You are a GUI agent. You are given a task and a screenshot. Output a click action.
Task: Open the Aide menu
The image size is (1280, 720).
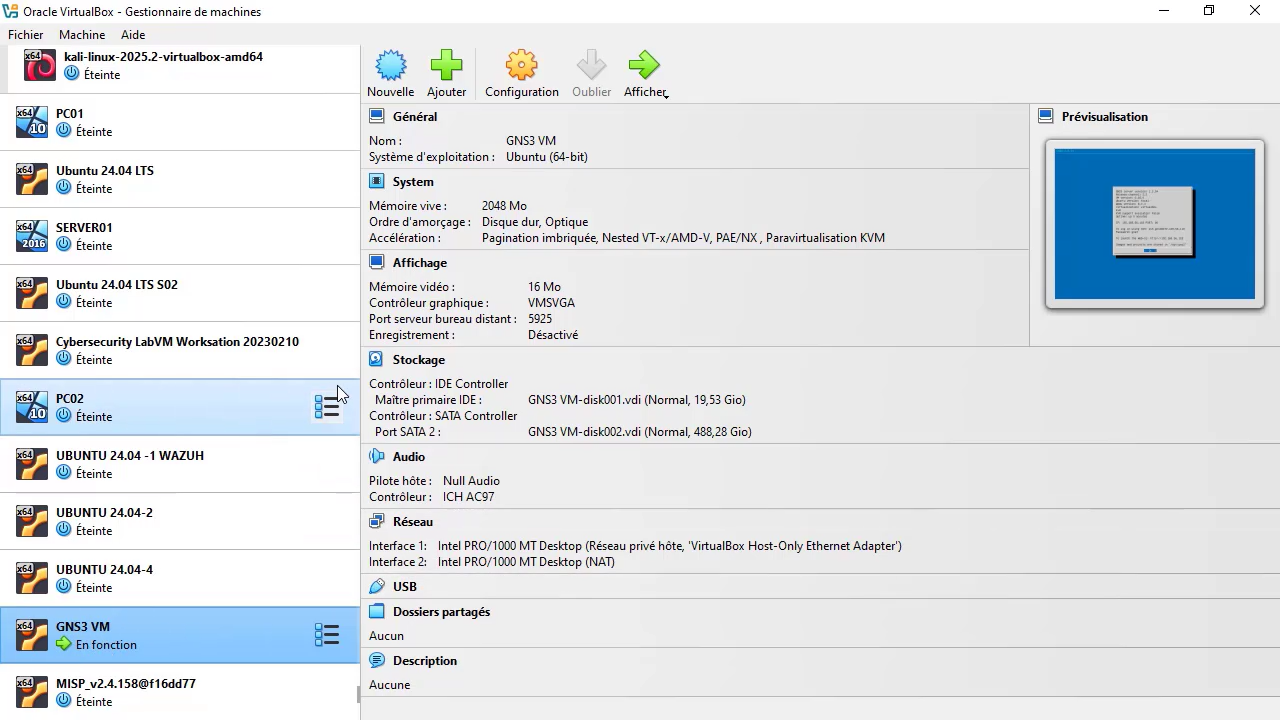click(x=133, y=35)
